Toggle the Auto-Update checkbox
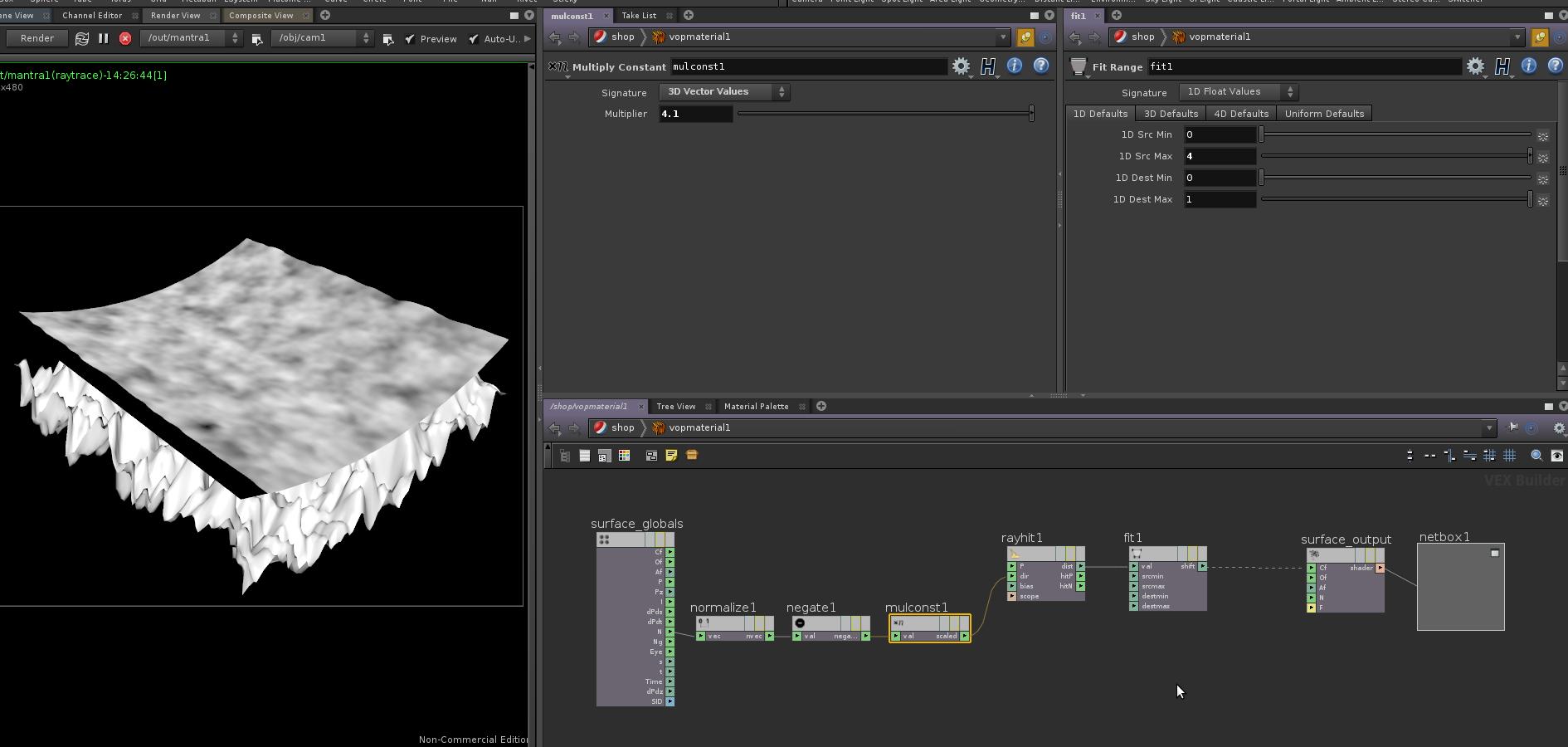The height and width of the screenshot is (747, 1568). pyautogui.click(x=474, y=38)
